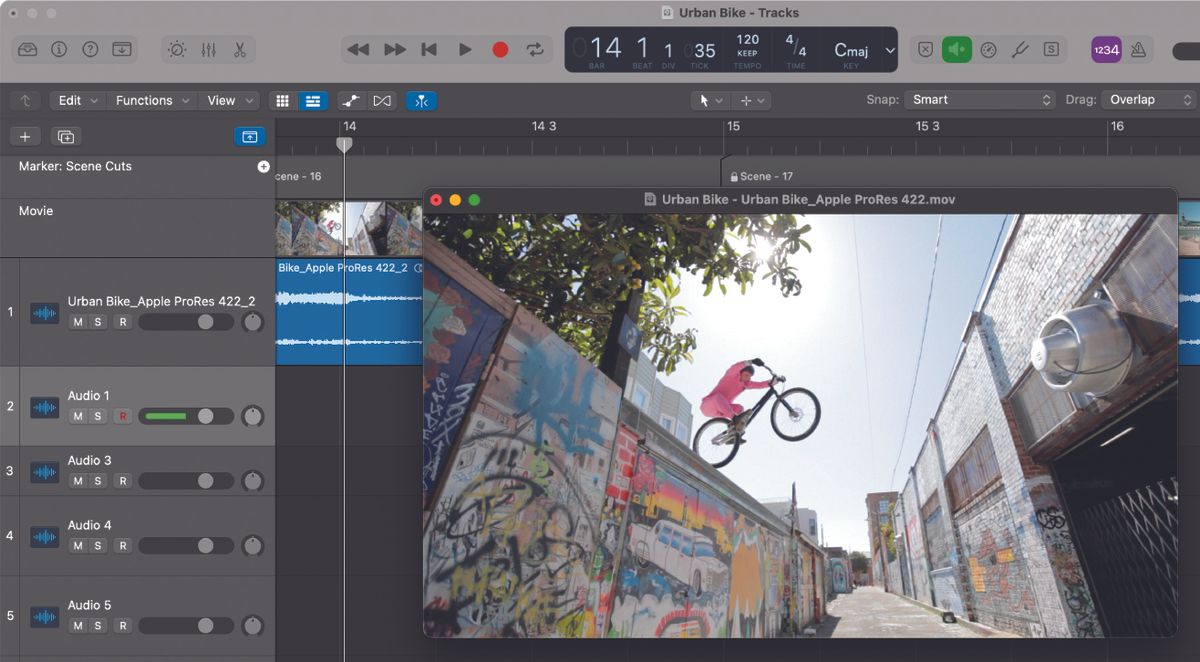The image size is (1200, 662).
Task: Click the Record button
Action: coord(500,50)
